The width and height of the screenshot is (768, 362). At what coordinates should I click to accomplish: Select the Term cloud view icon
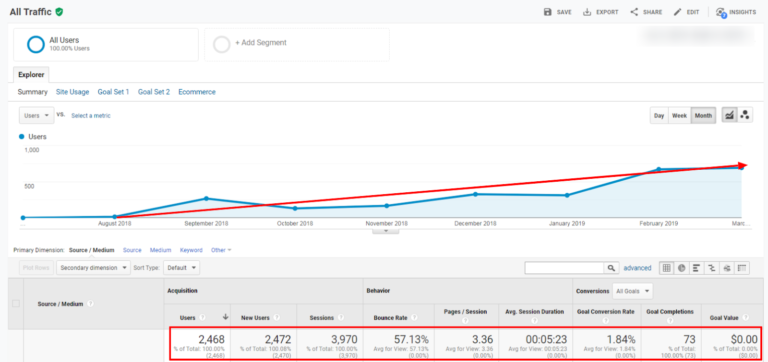coord(727,268)
